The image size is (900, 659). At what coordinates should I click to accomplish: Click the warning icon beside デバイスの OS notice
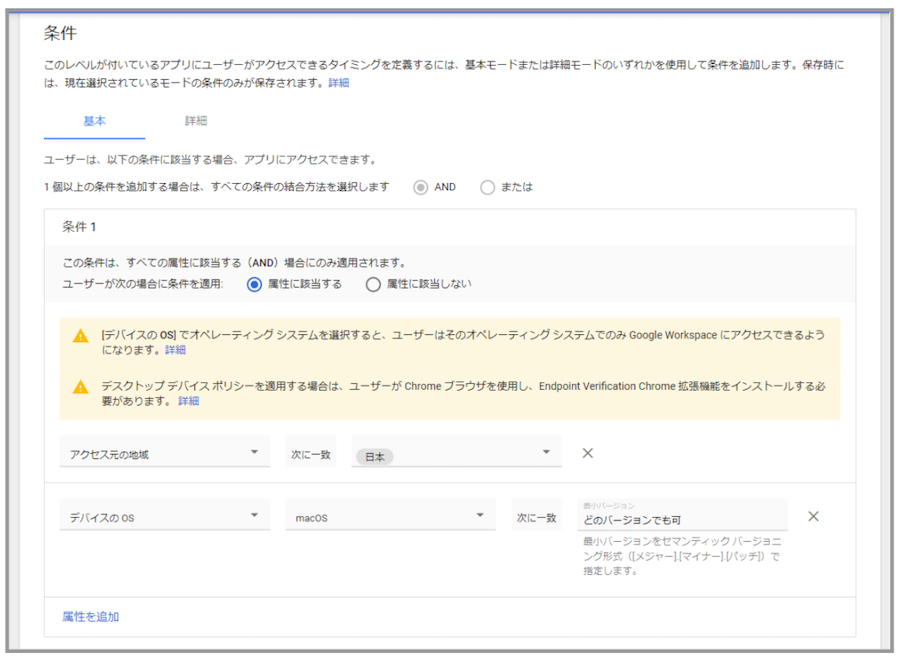point(81,336)
